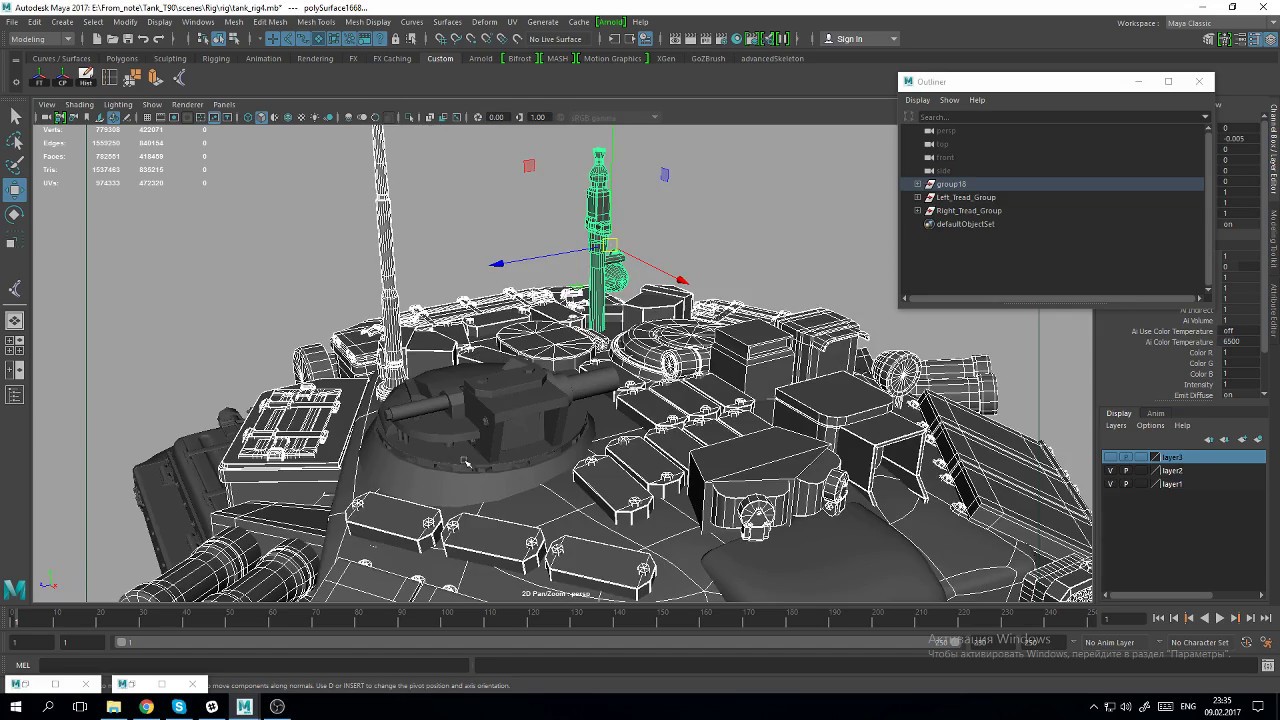Click create new layer icon in layer editor
The height and width of the screenshot is (720, 1280).
[1243, 440]
